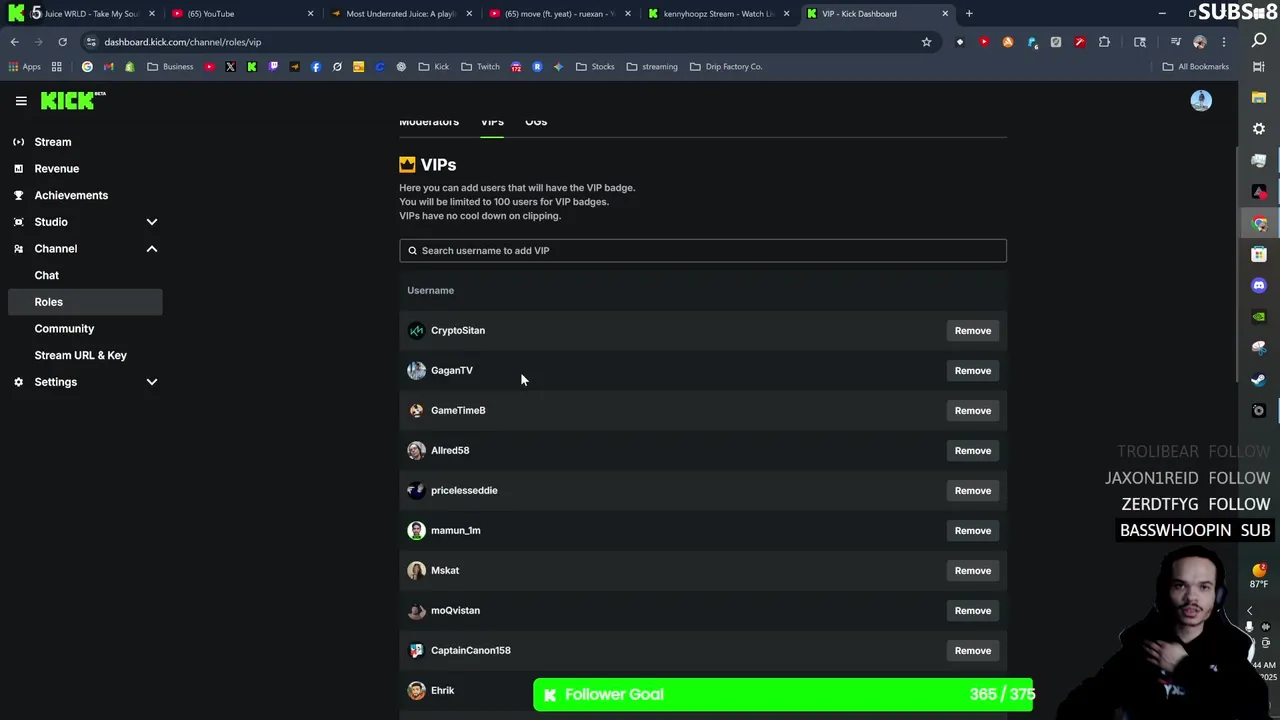1280x720 pixels.
Task: Open the Chrome three-dot menu
Action: coord(1223,42)
